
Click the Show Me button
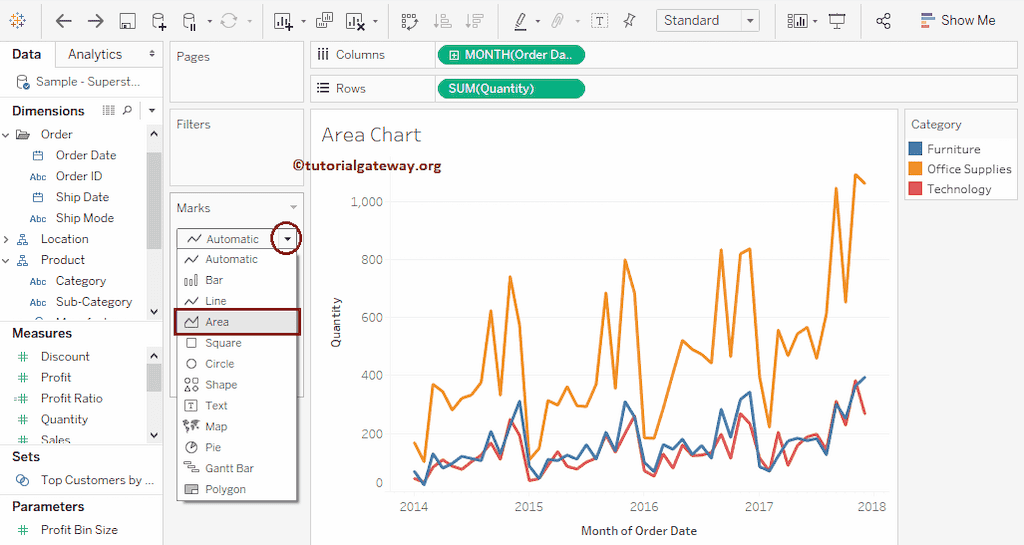point(957,21)
